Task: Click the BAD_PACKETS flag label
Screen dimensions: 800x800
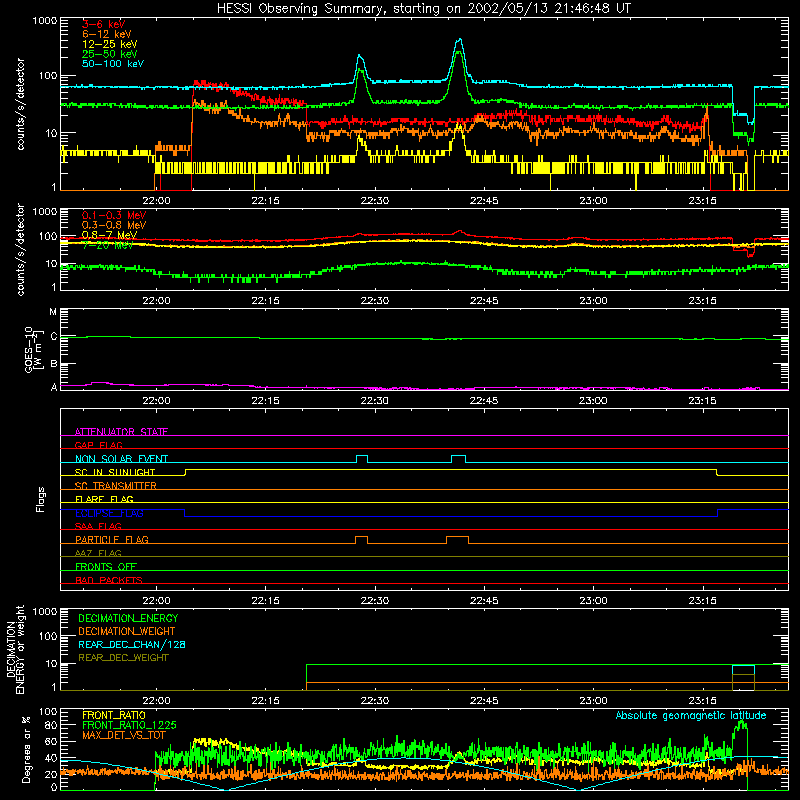Action: tap(109, 580)
